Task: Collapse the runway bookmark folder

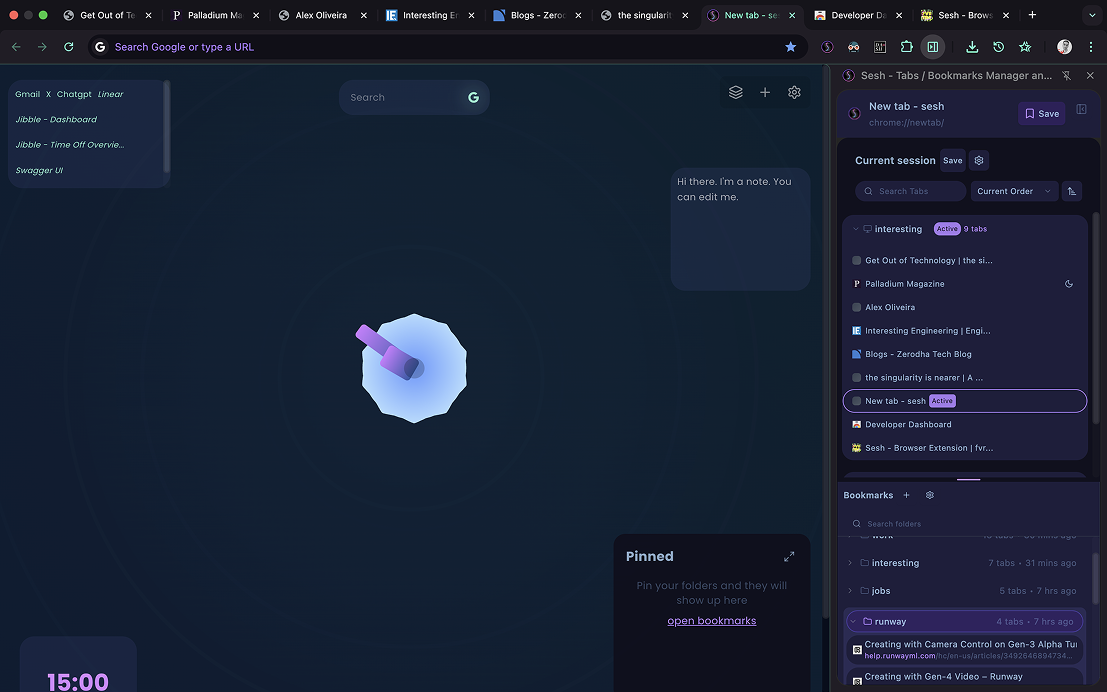Action: tap(853, 622)
